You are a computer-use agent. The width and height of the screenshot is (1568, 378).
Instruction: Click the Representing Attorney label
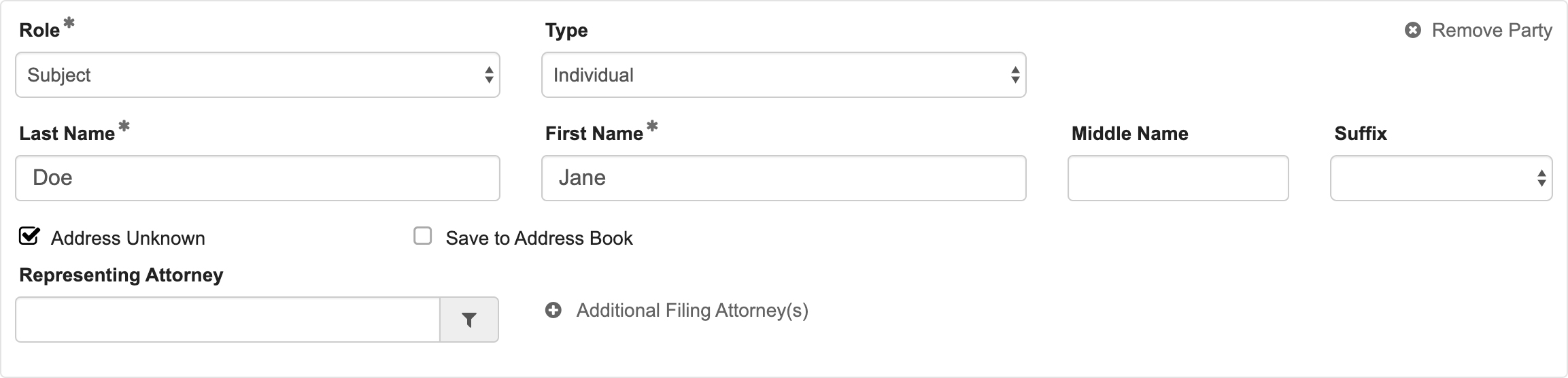(x=121, y=275)
